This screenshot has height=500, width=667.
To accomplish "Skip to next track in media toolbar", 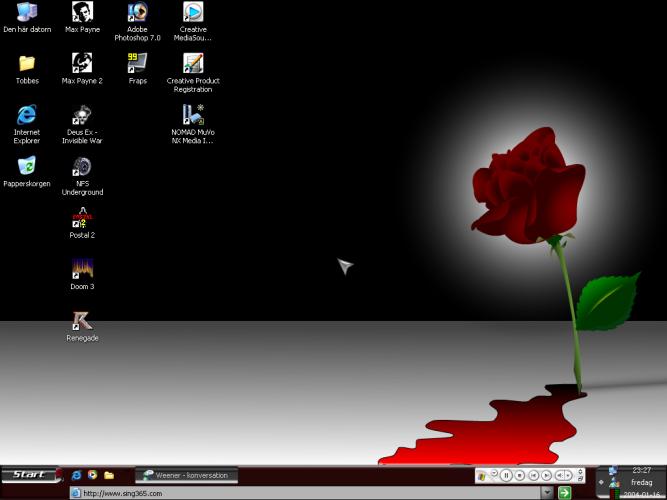I will (x=546, y=475).
